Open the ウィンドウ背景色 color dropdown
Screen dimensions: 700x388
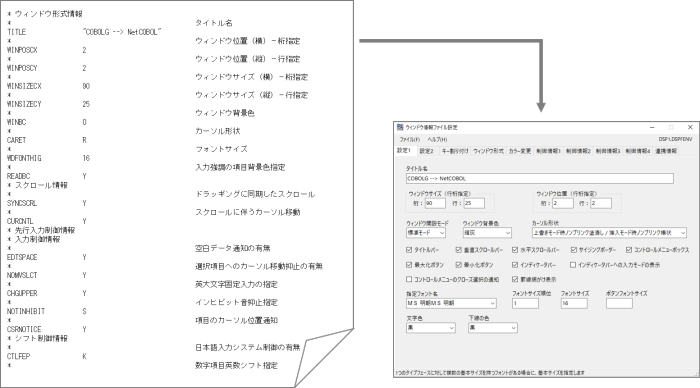[x=487, y=233]
